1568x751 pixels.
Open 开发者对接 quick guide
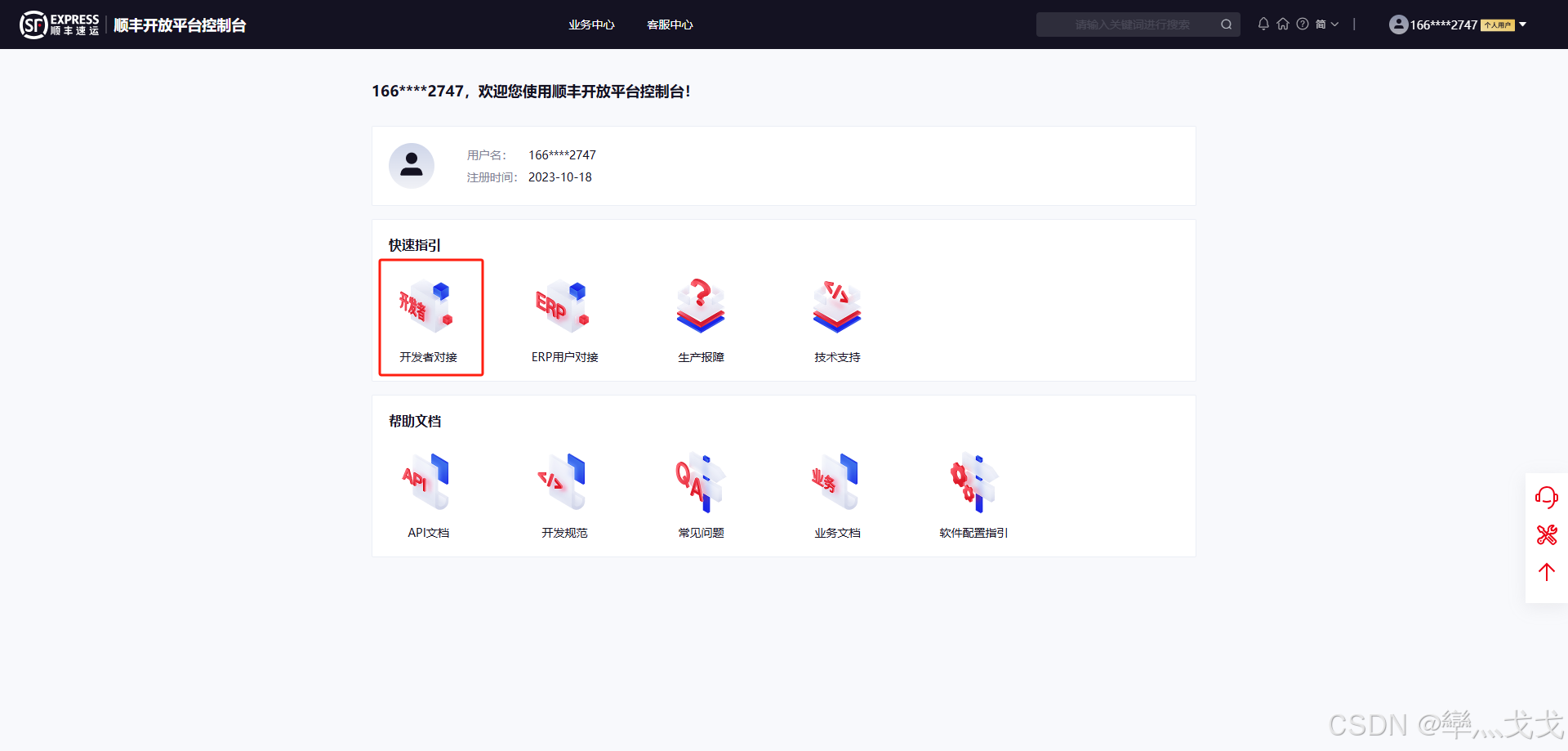(x=429, y=320)
